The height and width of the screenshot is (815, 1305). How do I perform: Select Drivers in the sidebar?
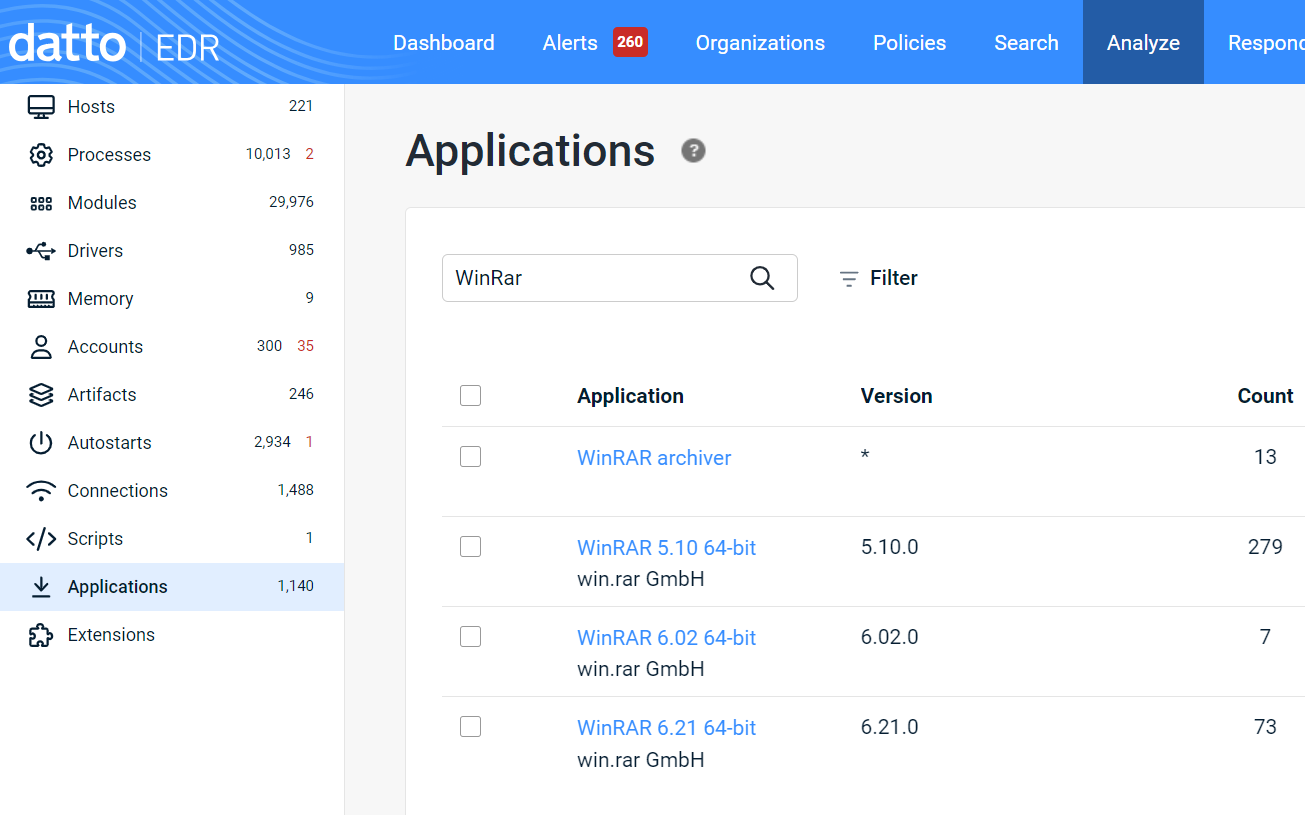172,251
